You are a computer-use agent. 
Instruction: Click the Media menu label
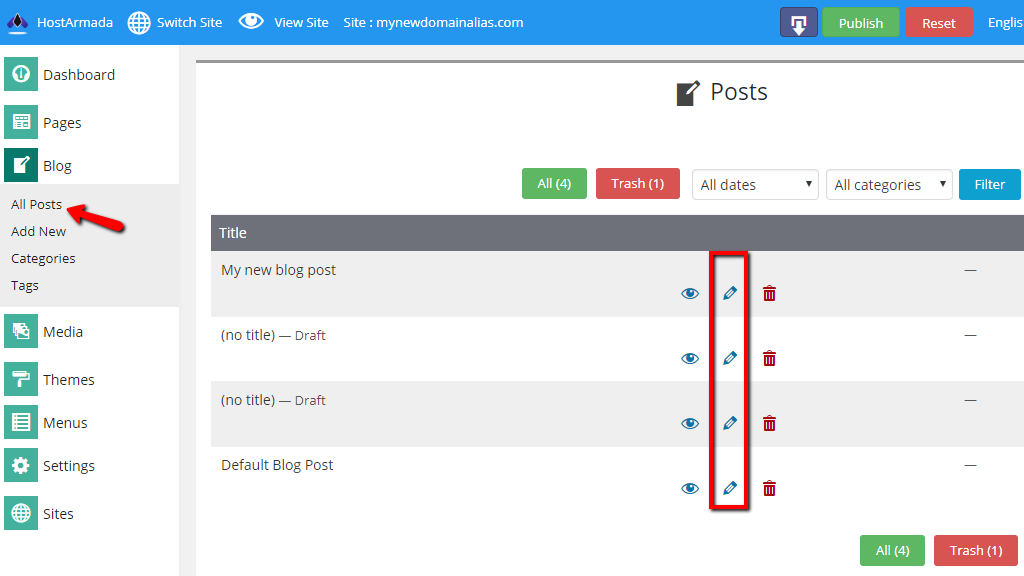coord(63,332)
